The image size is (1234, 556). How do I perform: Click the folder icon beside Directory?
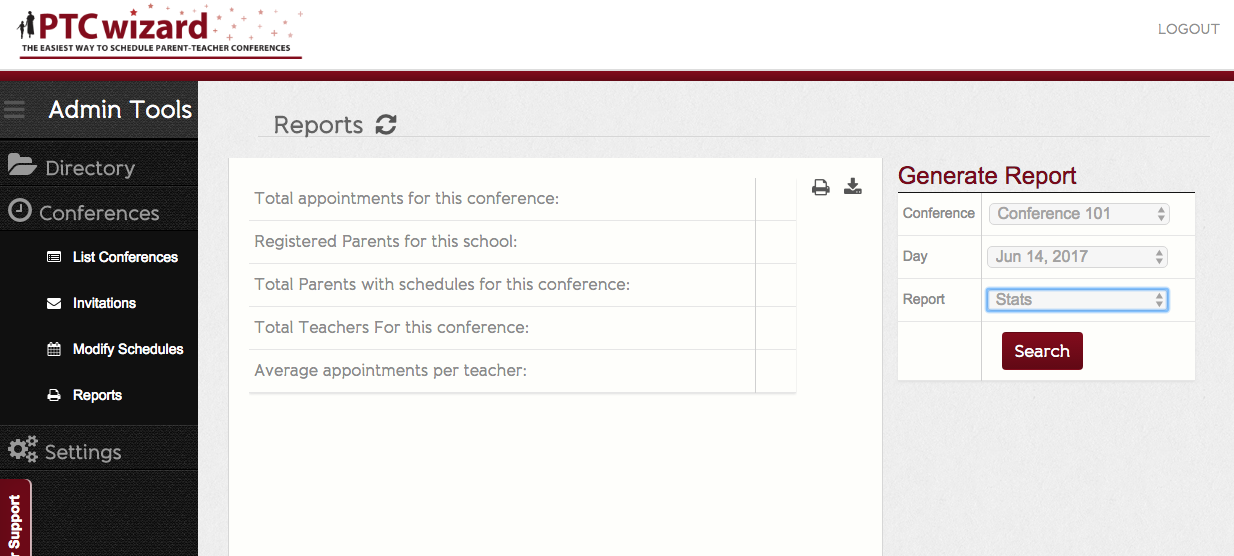[x=22, y=165]
